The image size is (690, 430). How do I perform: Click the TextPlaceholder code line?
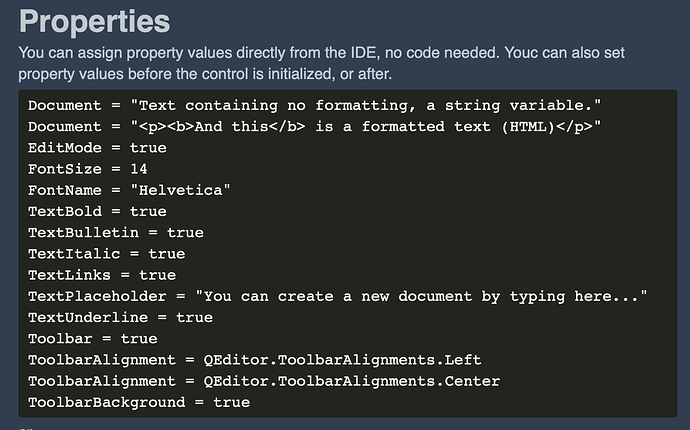338,296
